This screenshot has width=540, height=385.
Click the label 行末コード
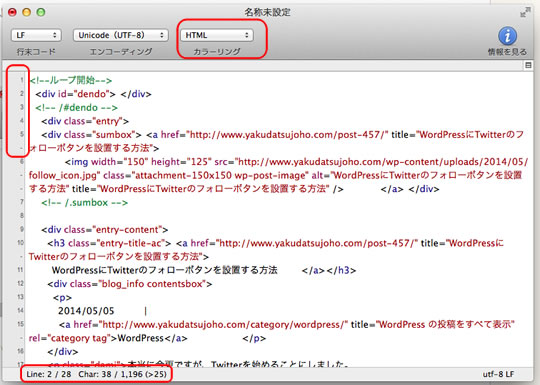click(x=36, y=52)
